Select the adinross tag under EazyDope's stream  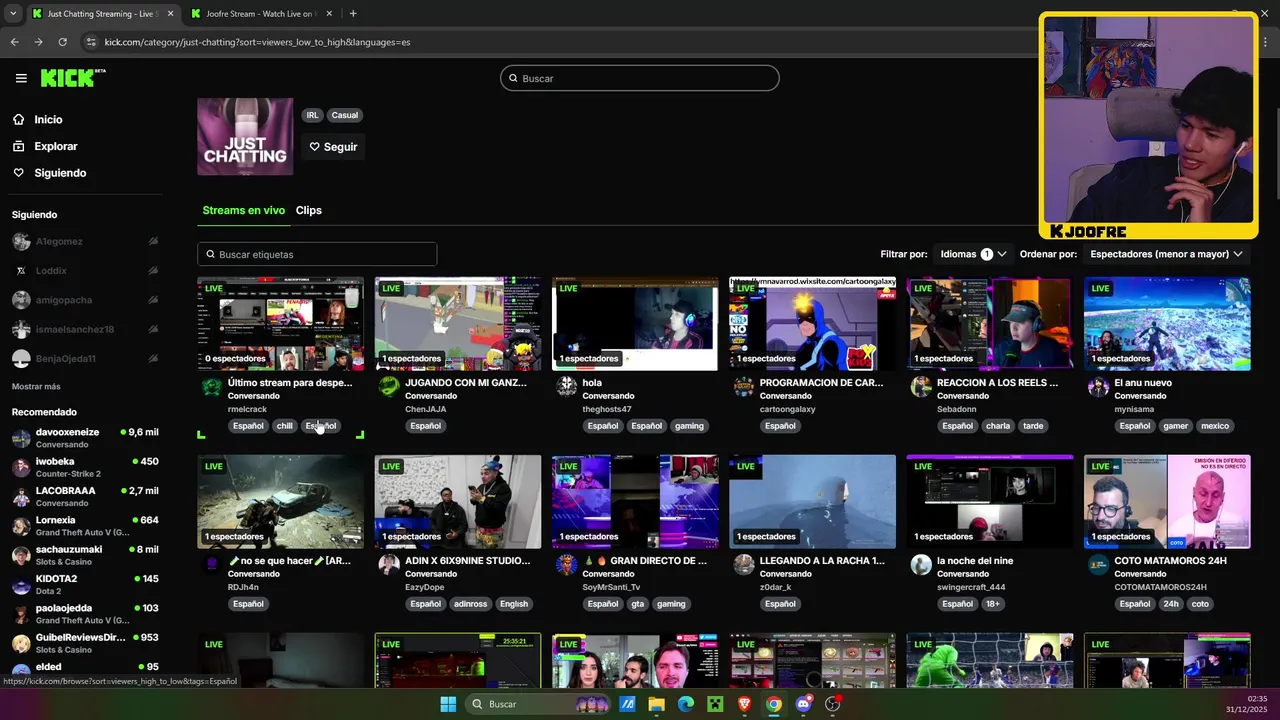[x=470, y=604]
